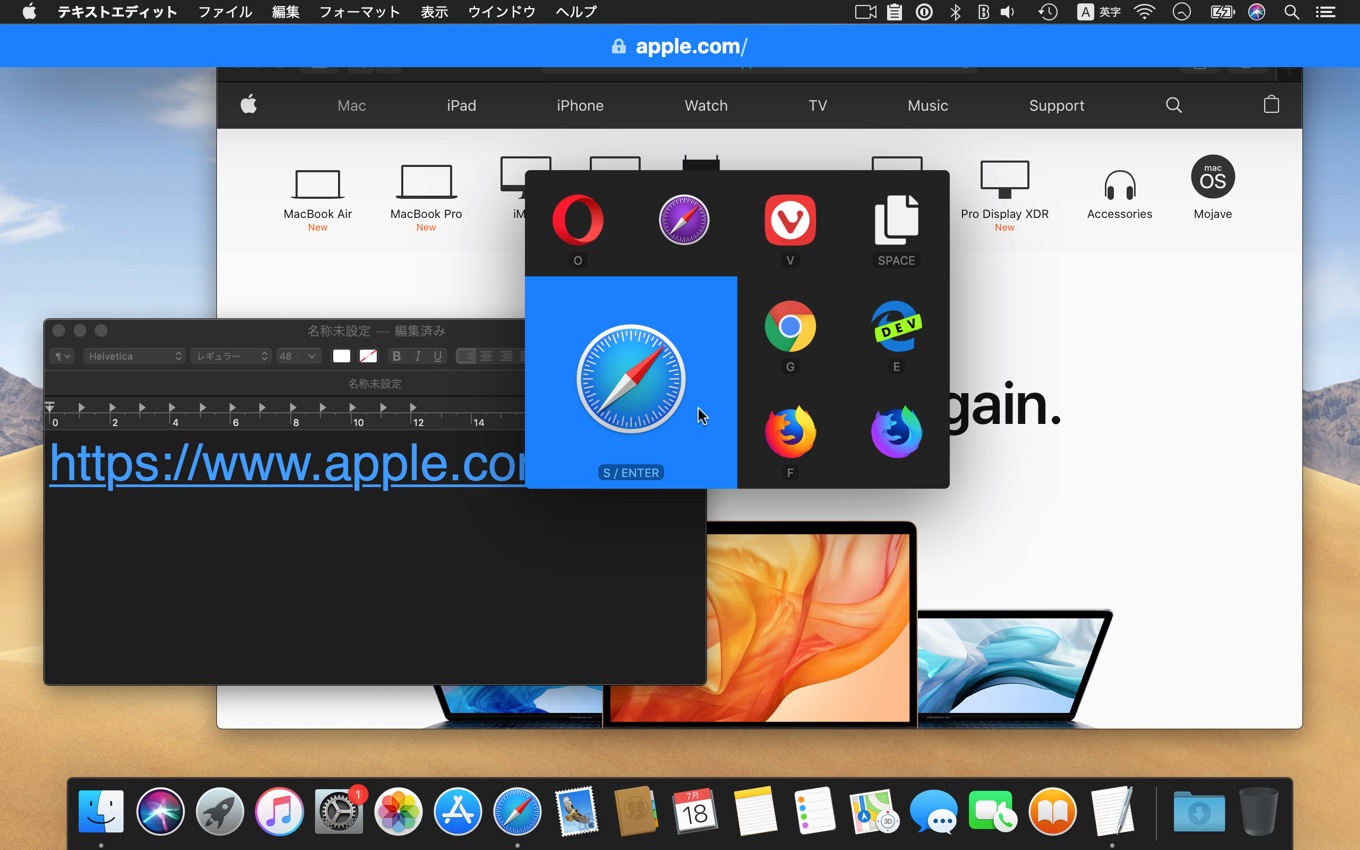Open the Helvetica font dropdown
Image resolution: width=1360 pixels, height=850 pixels.
pos(134,356)
